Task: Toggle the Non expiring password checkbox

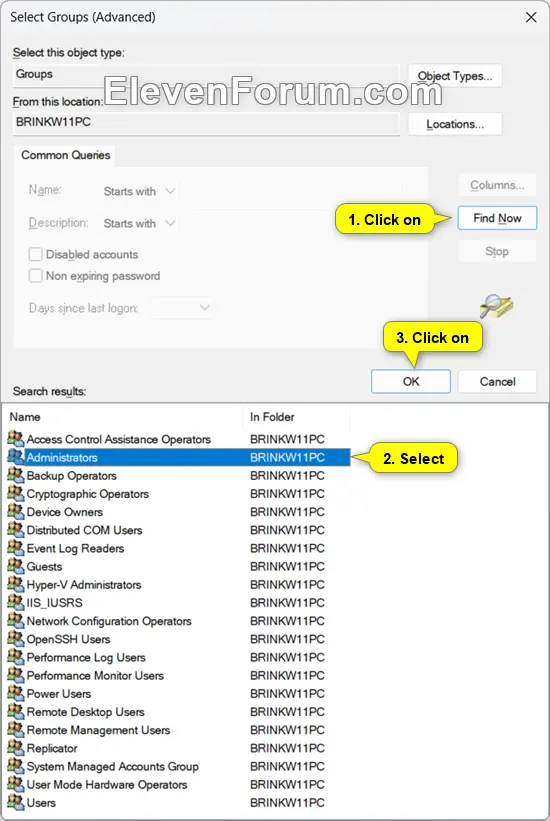Action: click(36, 276)
